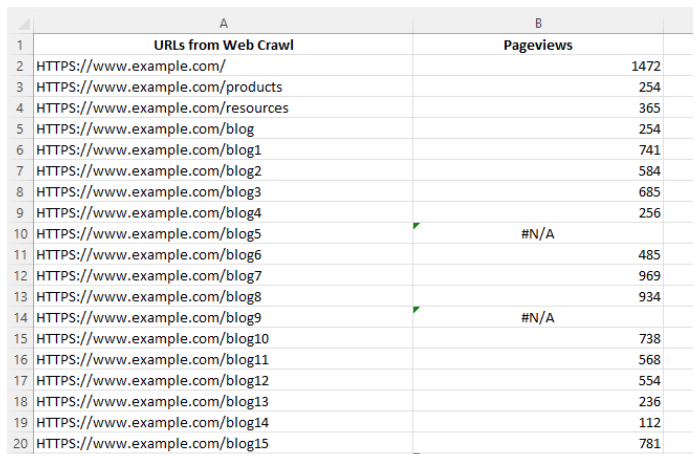Select row 20 header
Image resolution: width=695 pixels, height=457 pixels.
(20, 443)
